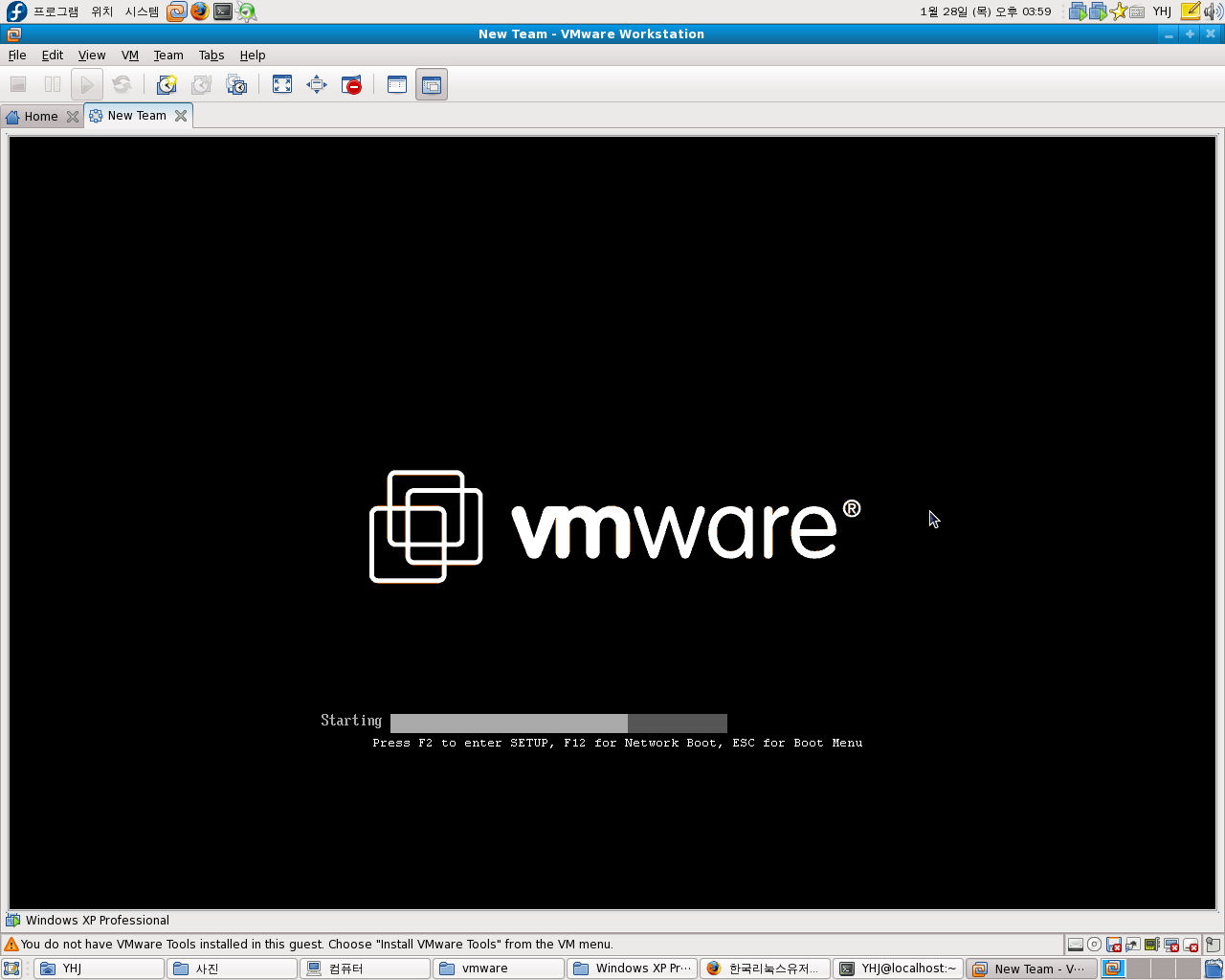Click the Starting boot progress bar
The height and width of the screenshot is (980, 1225).
coord(559,724)
